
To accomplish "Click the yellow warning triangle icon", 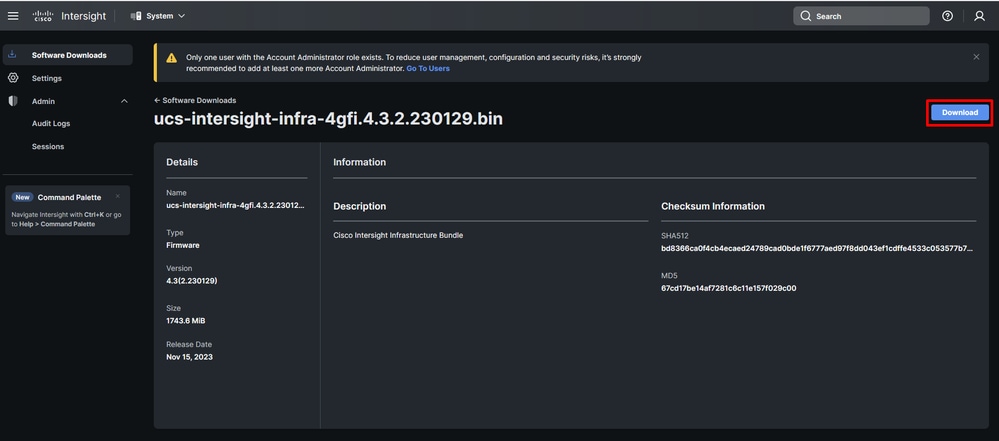I will [171, 58].
